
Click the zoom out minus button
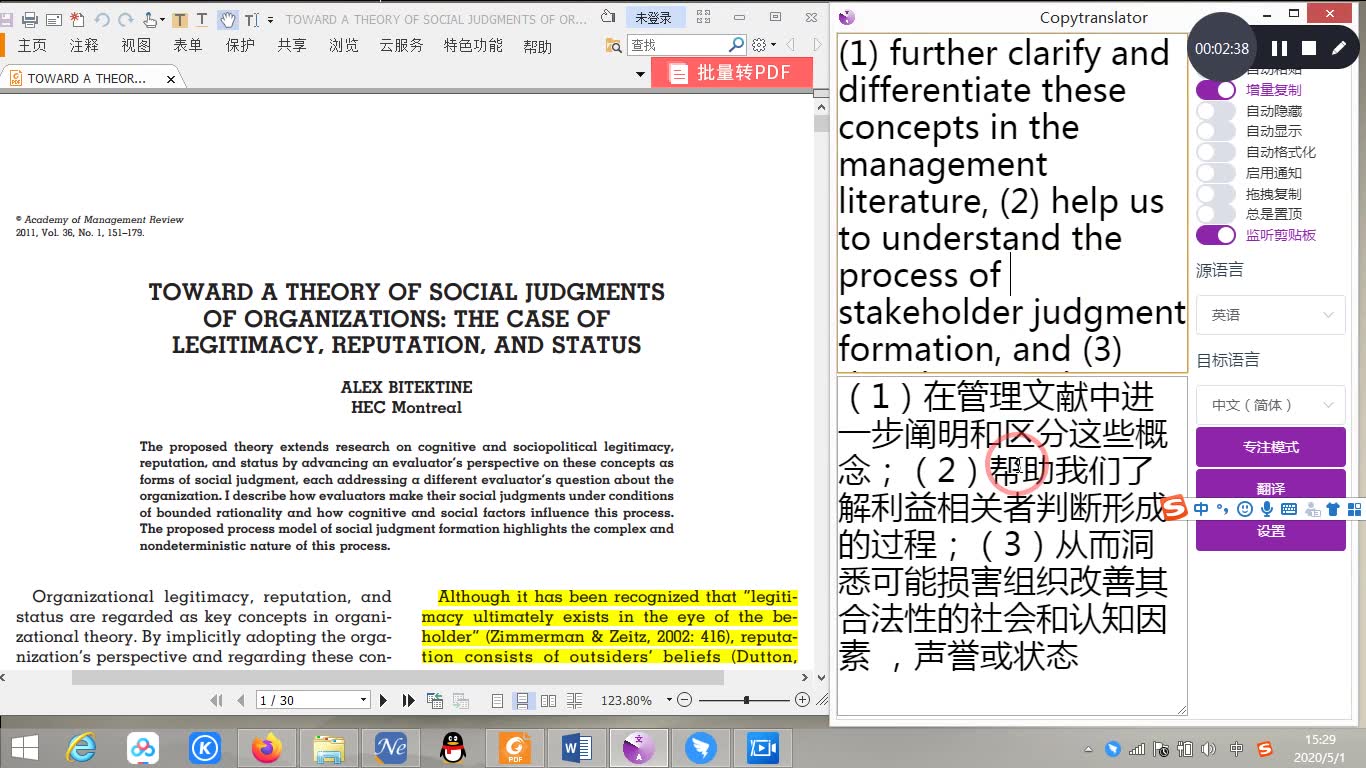click(684, 700)
